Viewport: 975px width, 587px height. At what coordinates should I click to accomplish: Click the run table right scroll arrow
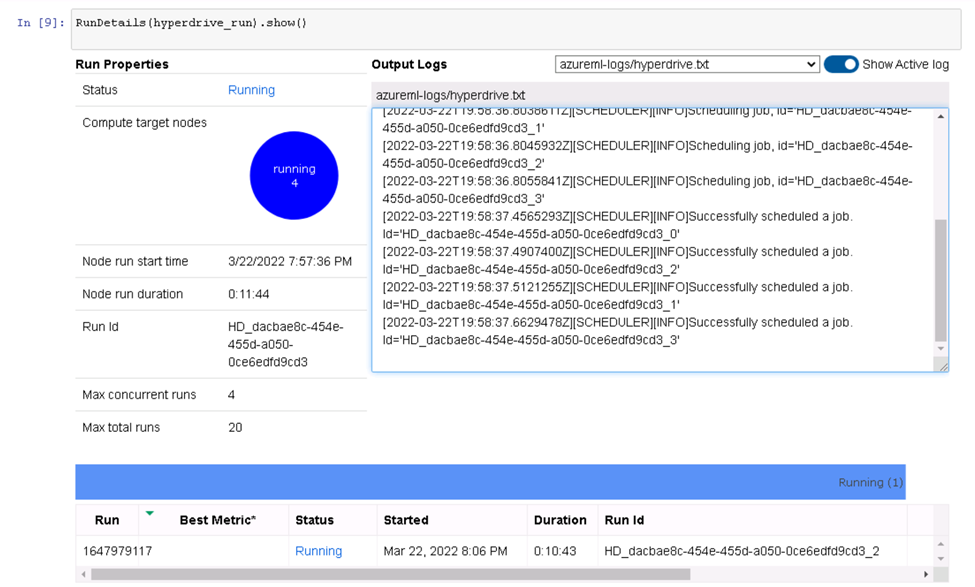click(x=925, y=574)
